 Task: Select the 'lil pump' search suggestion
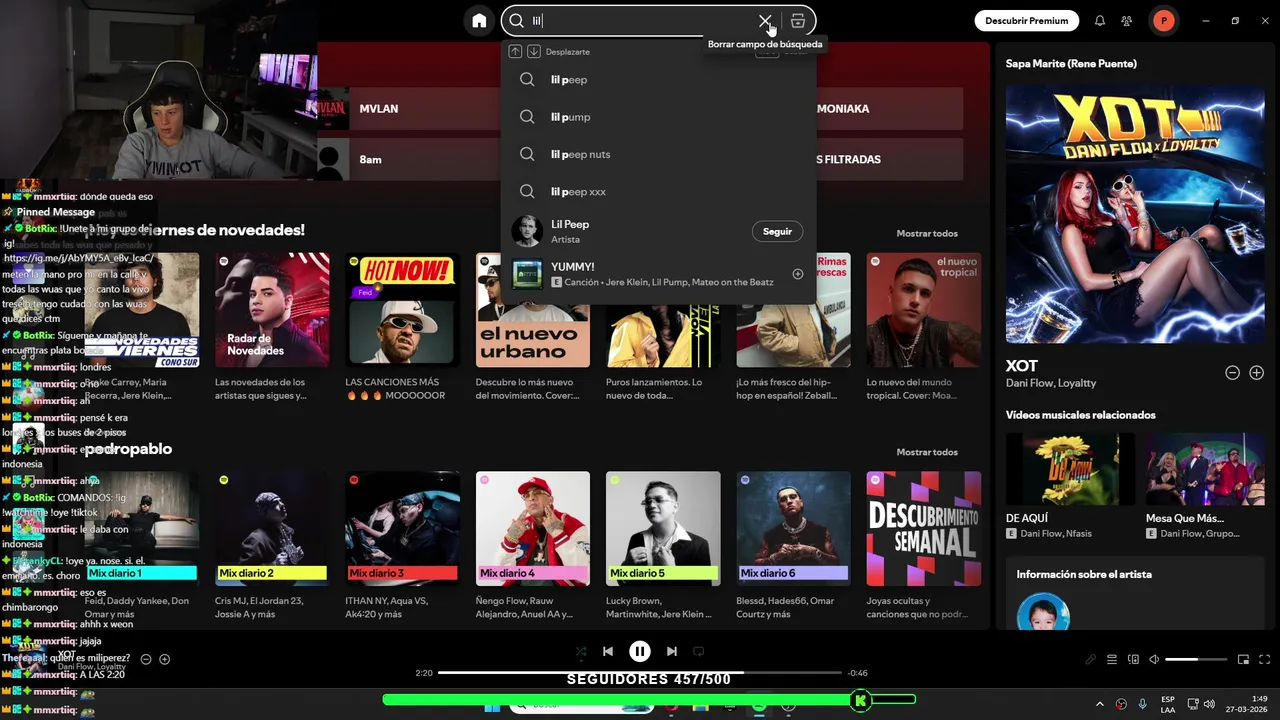659,117
